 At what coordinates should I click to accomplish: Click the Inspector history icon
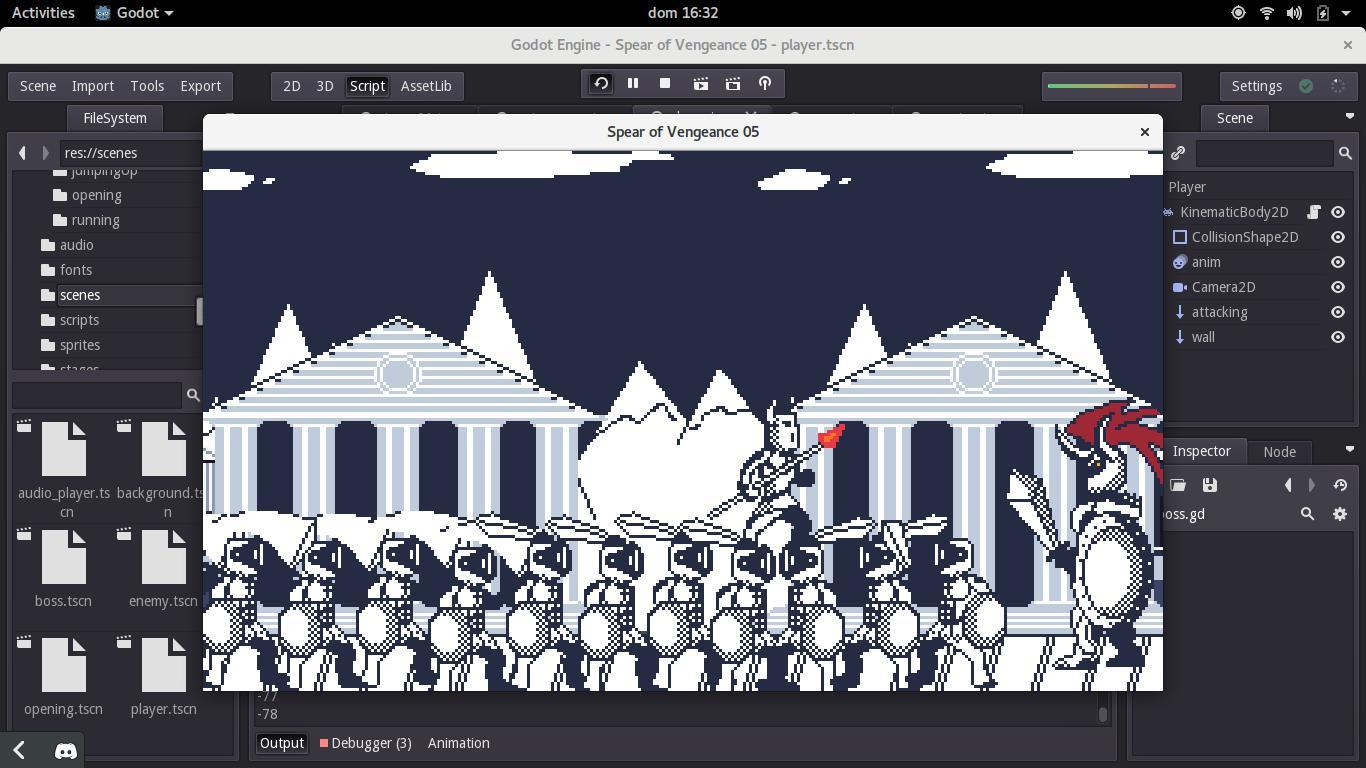pos(1340,485)
